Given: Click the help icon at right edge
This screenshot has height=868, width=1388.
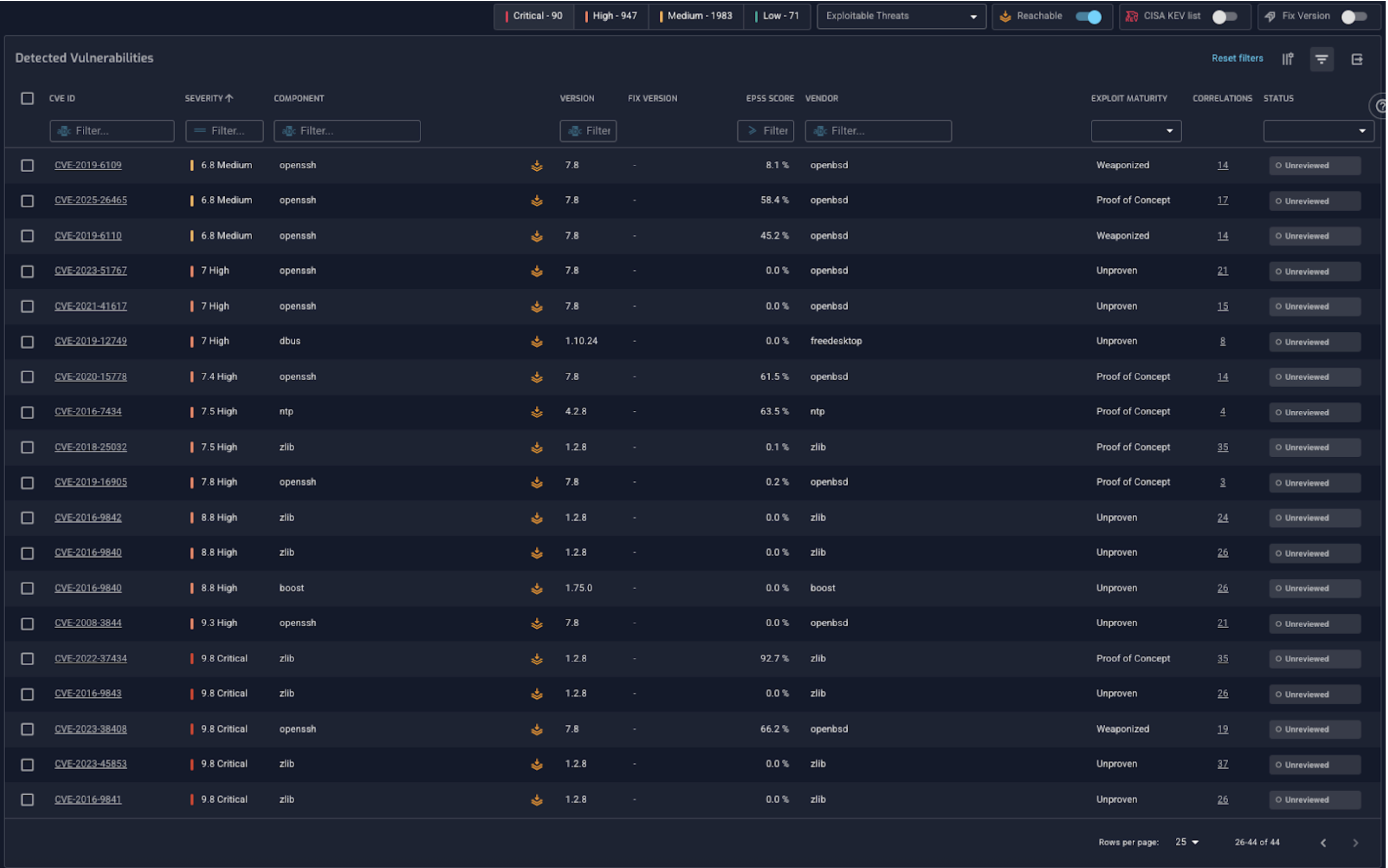Looking at the screenshot, I should pos(1380,106).
